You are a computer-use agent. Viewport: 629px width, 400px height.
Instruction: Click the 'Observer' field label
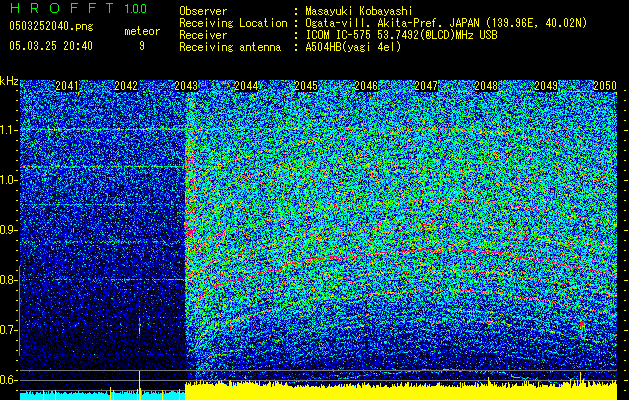(203, 11)
